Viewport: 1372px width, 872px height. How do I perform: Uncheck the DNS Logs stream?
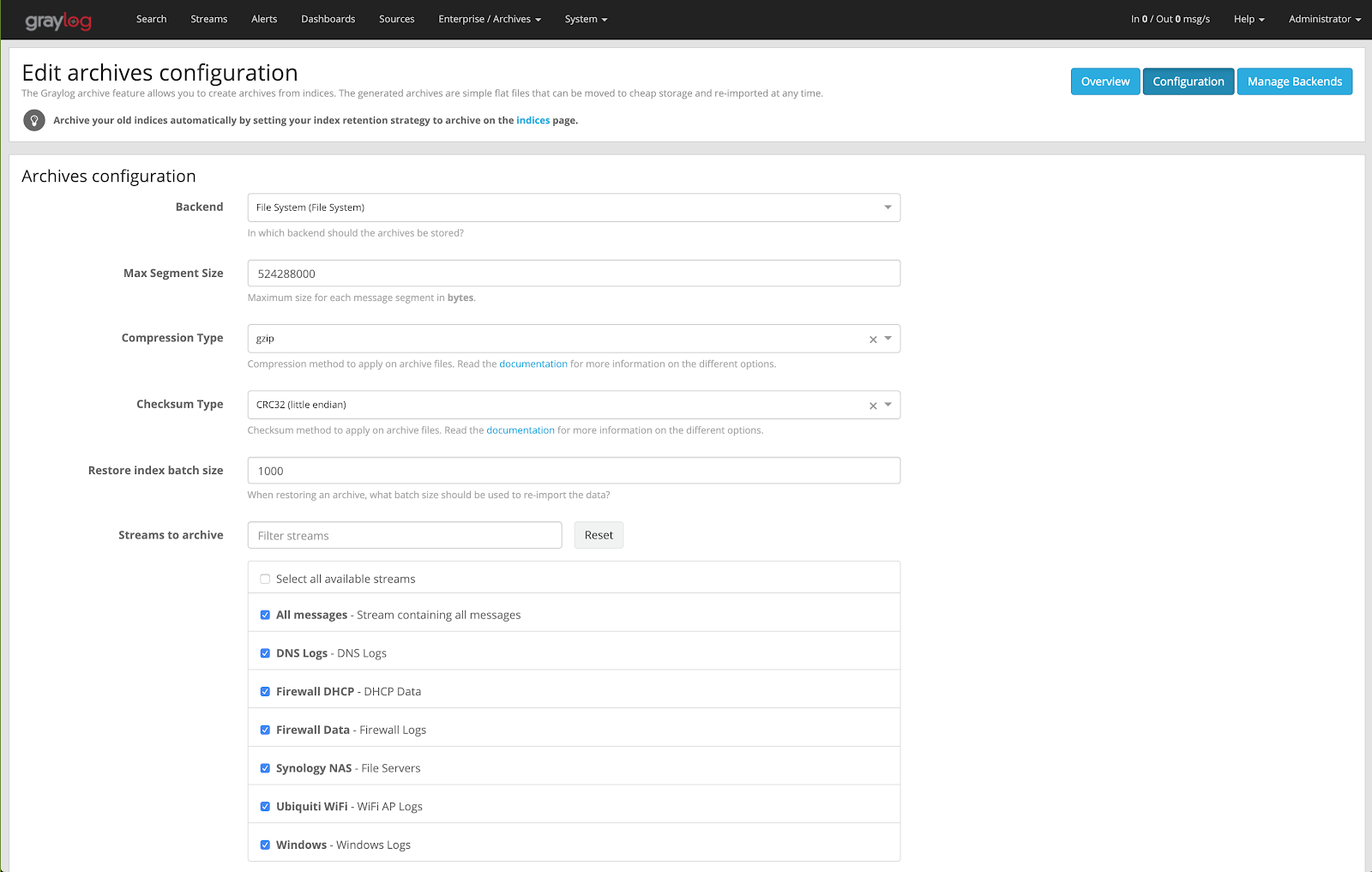click(265, 652)
